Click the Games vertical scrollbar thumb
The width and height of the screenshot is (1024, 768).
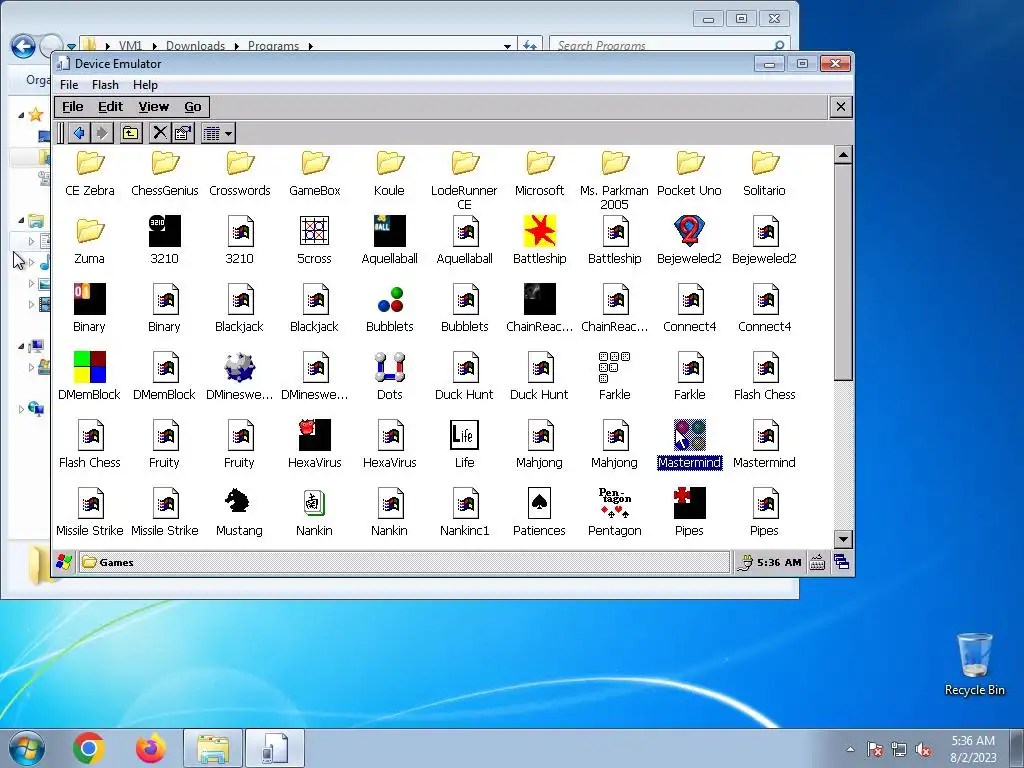click(843, 272)
